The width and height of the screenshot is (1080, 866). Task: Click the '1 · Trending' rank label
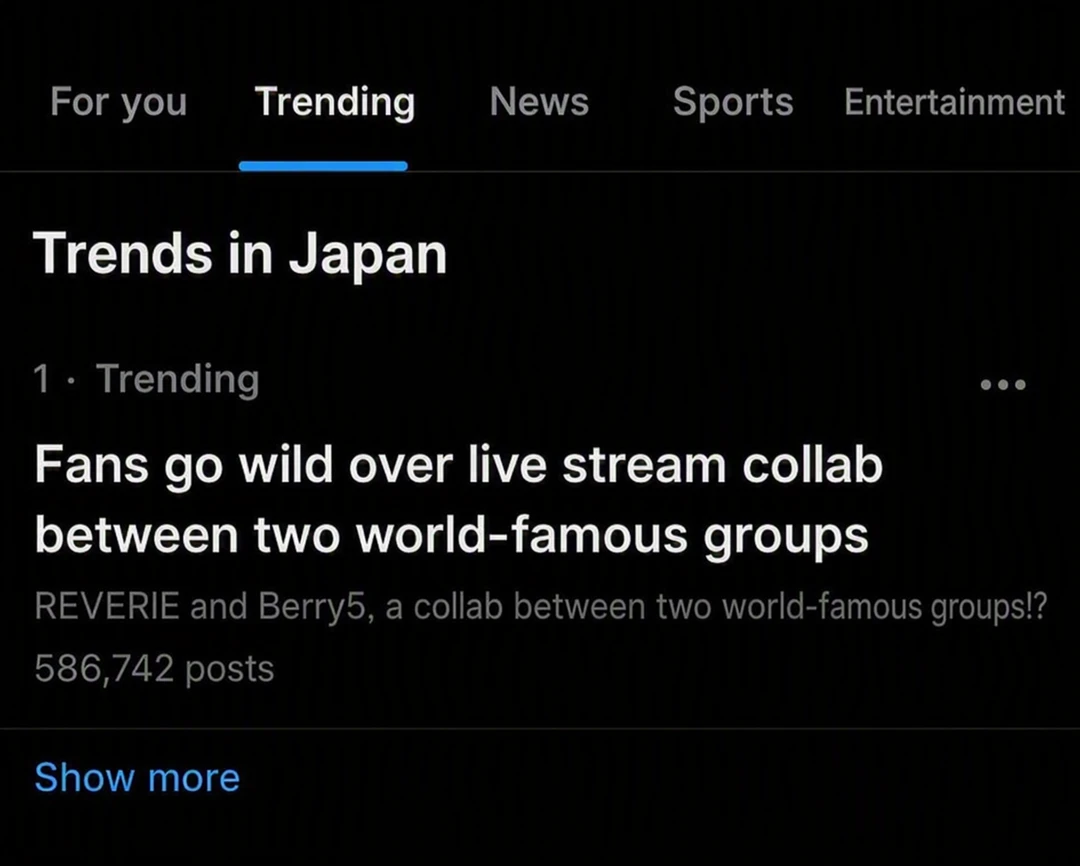(x=146, y=379)
